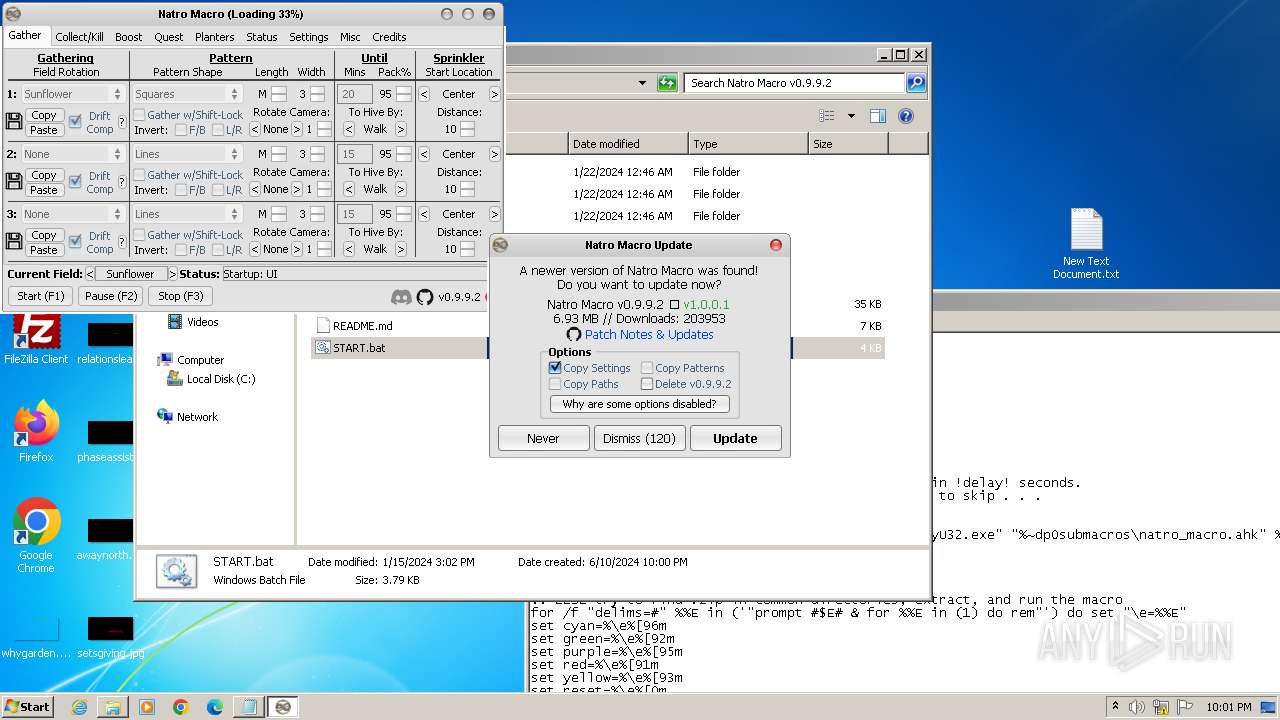Click the Stop (F3) button
This screenshot has height=720, width=1280.
[181, 296]
